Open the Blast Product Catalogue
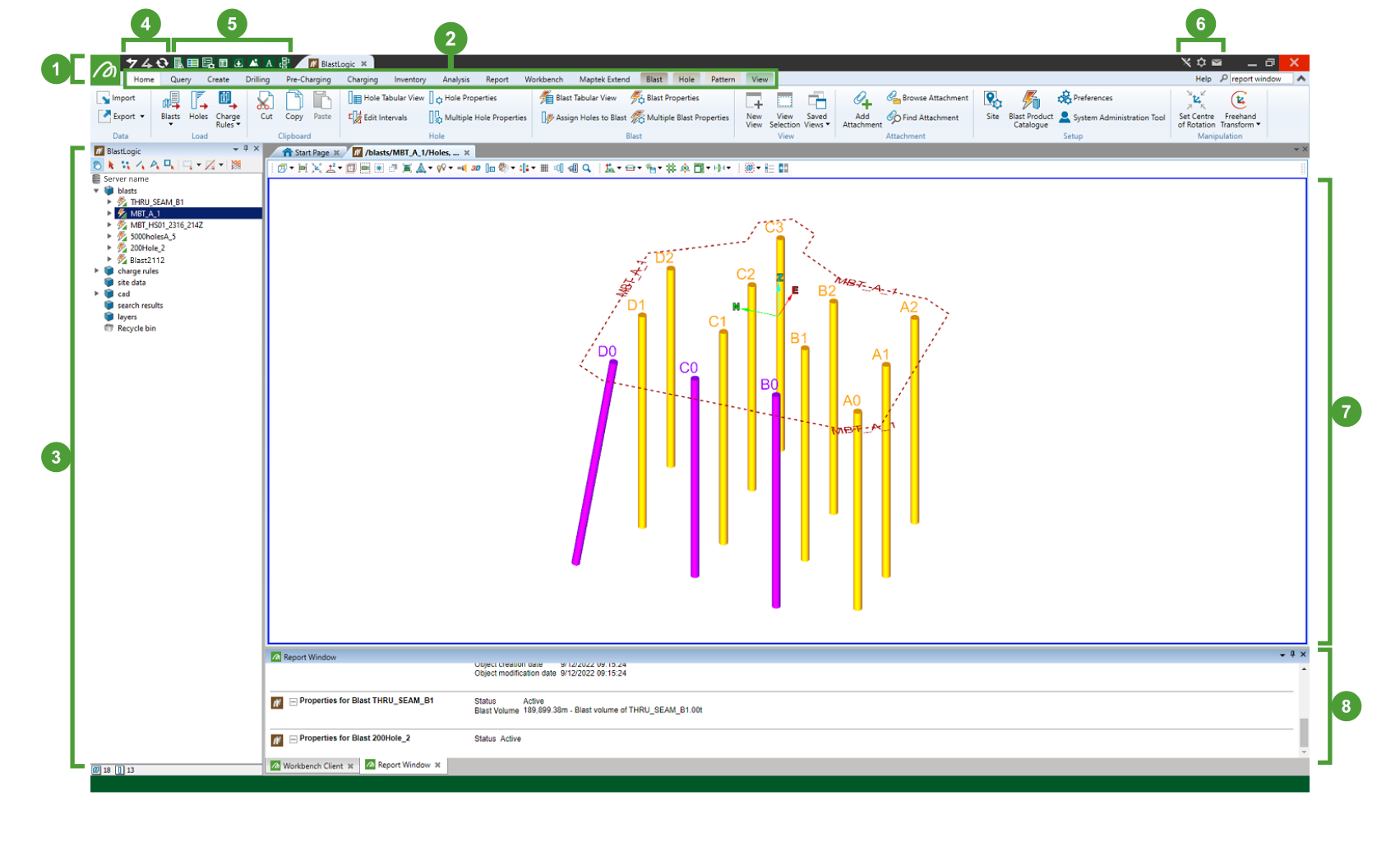This screenshot has height=847, width=1400. (x=1031, y=109)
